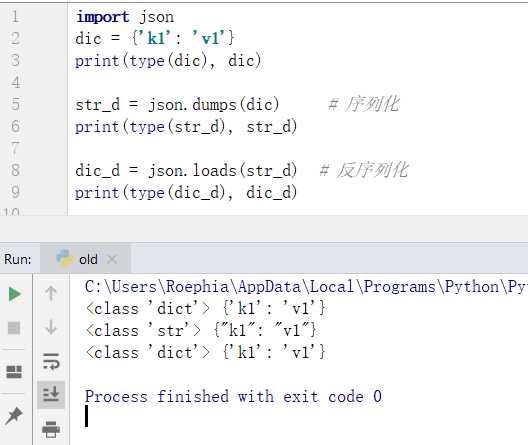The image size is (528, 445).
Task: Click the console input line at the cursor
Action: click(87, 416)
